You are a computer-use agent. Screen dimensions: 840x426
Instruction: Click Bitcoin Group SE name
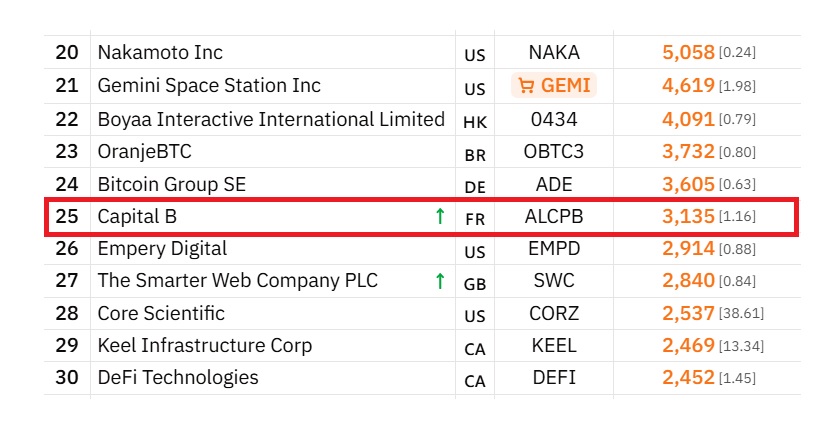171,184
